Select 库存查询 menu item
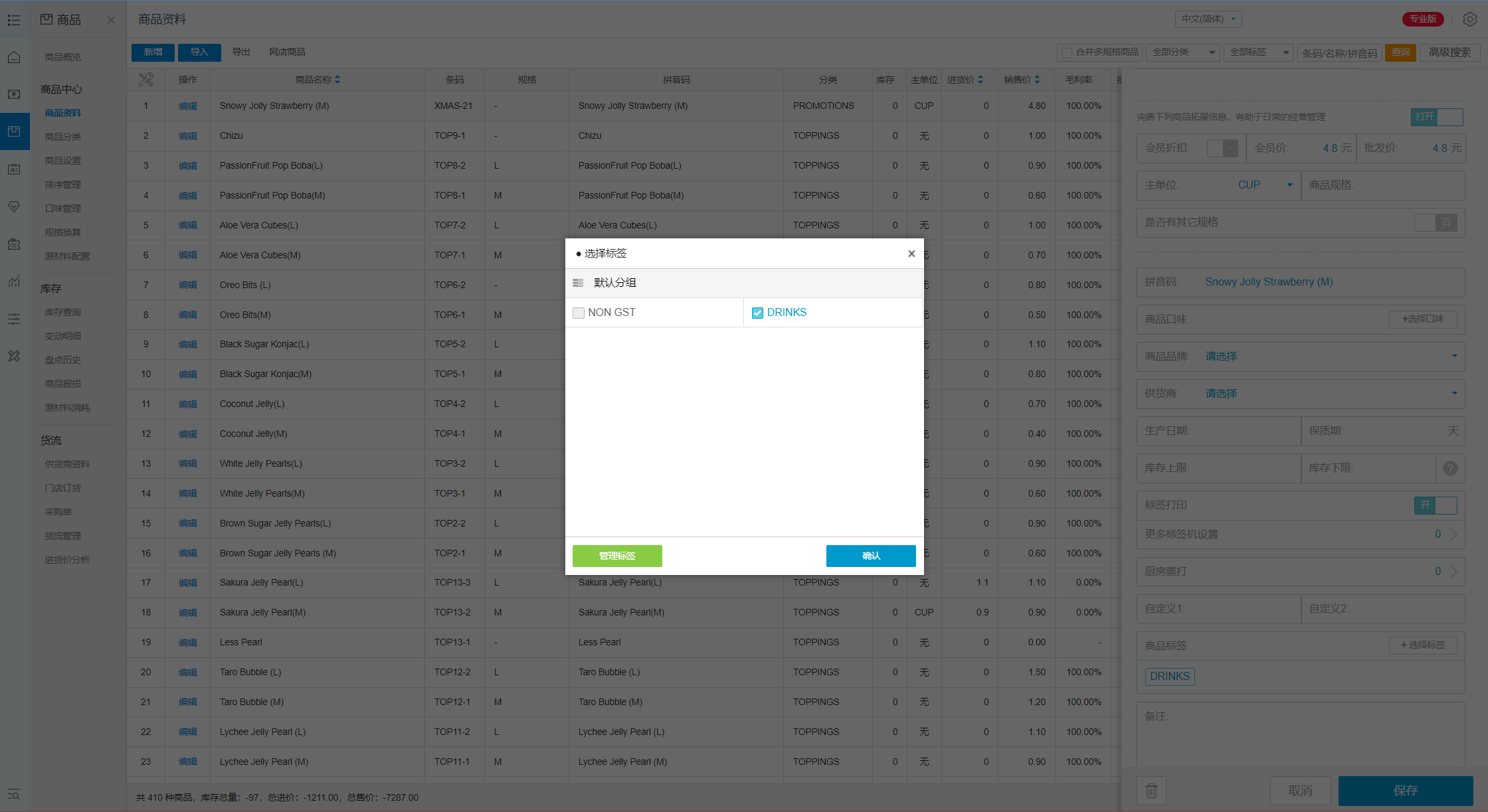The height and width of the screenshot is (812, 1488). point(63,312)
